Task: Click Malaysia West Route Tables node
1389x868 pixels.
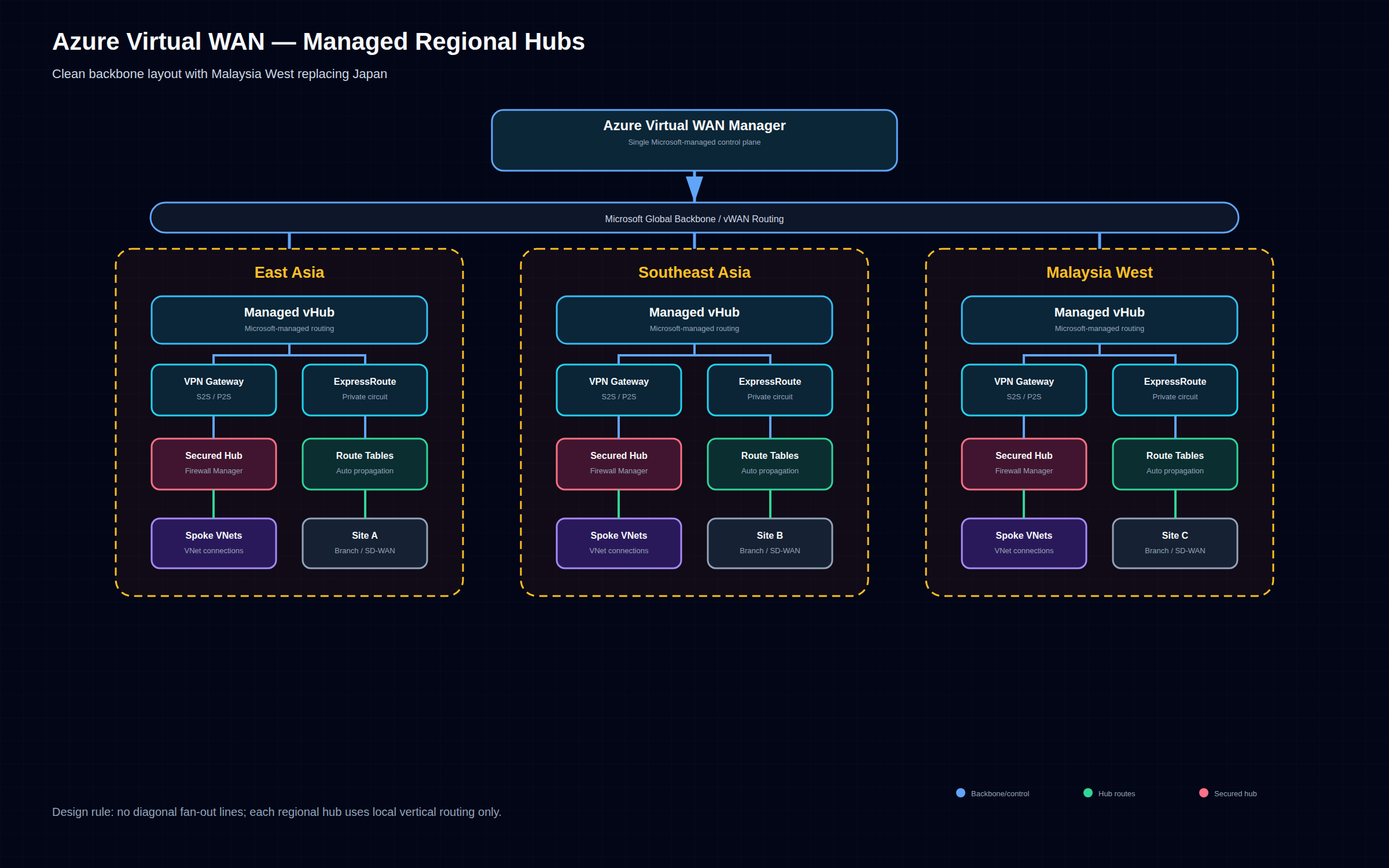Action: pyautogui.click(x=1175, y=464)
